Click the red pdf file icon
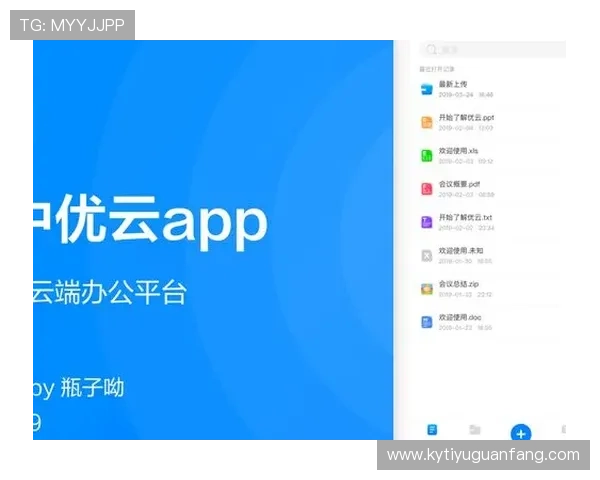Image resolution: width=600 pixels, height=480 pixels. (427, 189)
